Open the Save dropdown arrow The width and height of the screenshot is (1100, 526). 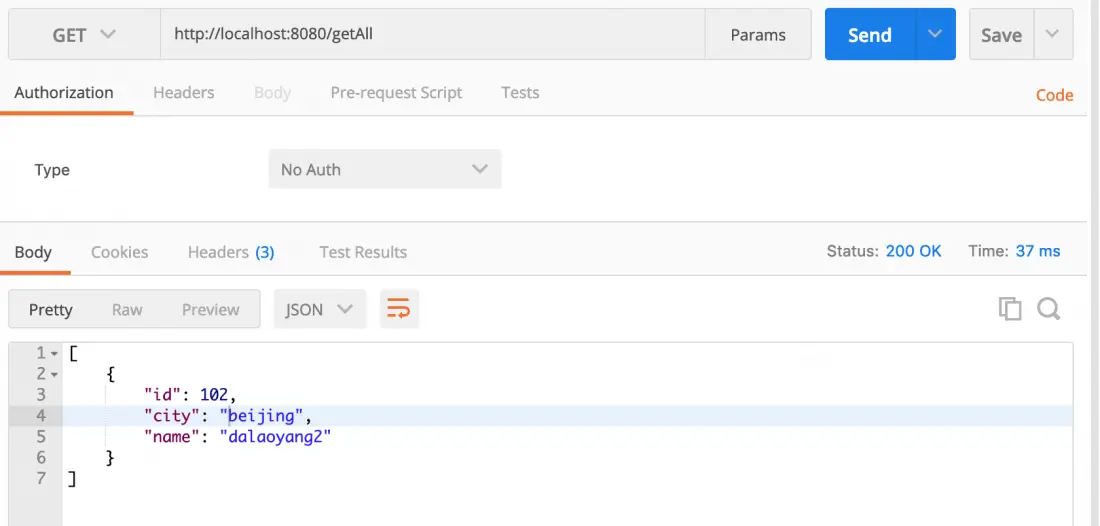pyautogui.click(x=1052, y=35)
